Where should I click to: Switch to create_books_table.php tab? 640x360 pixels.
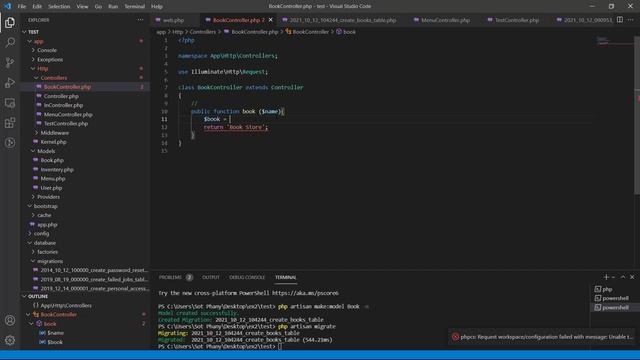(343, 20)
